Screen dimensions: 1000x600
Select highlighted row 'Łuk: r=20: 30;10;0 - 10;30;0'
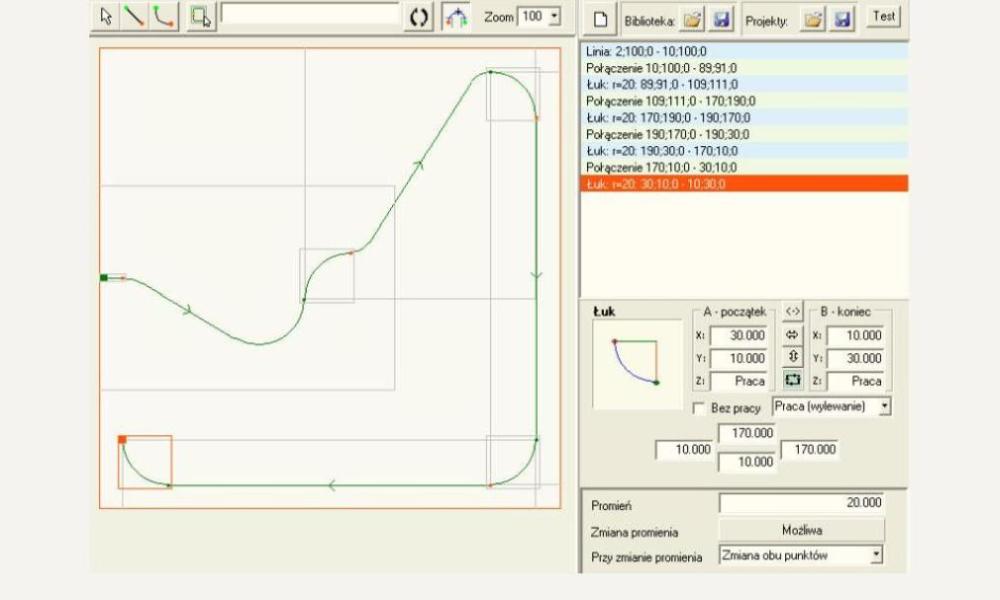pos(744,184)
